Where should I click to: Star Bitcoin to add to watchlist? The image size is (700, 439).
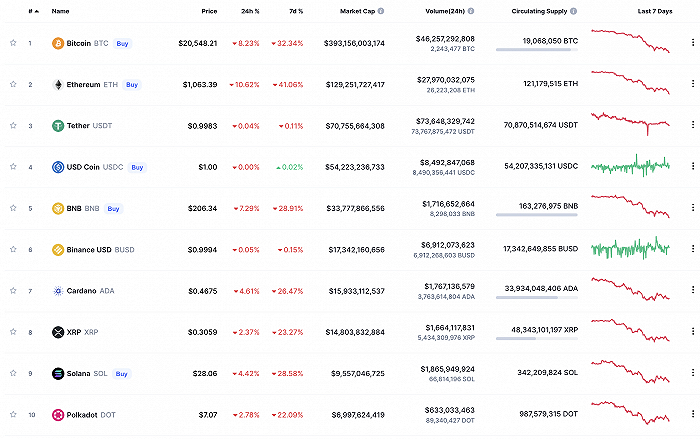tap(13, 44)
